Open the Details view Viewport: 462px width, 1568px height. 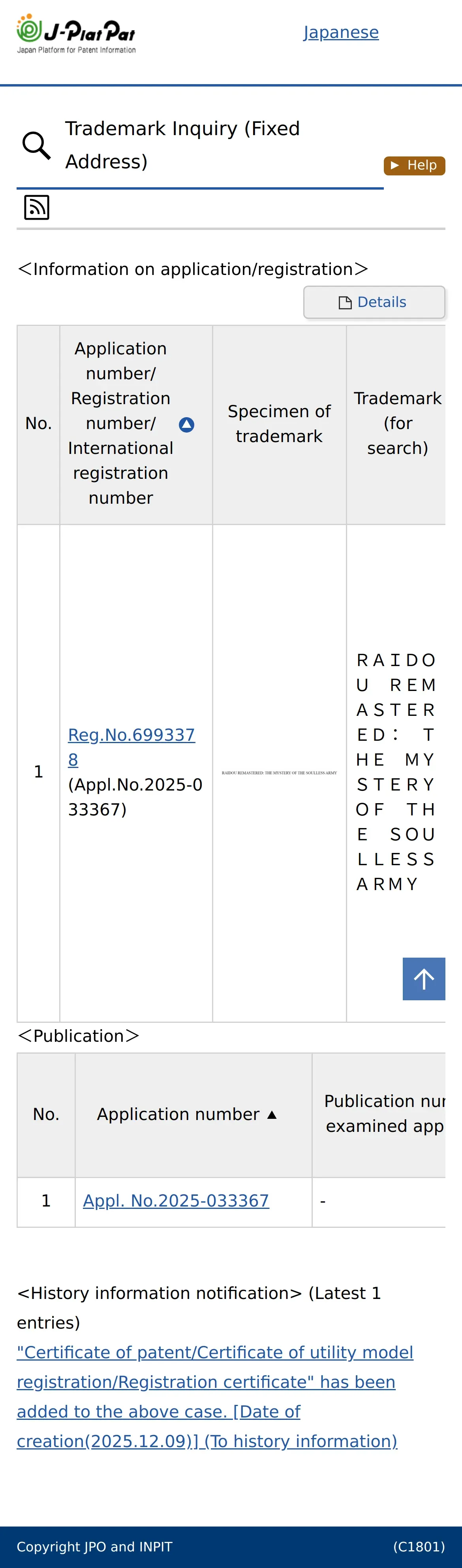tap(374, 303)
